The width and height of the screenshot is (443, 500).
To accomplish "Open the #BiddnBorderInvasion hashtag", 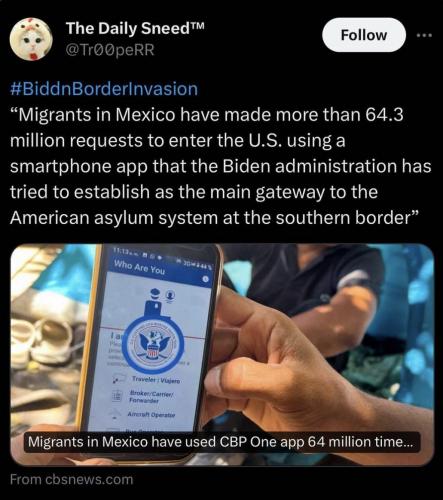I will click(104, 89).
